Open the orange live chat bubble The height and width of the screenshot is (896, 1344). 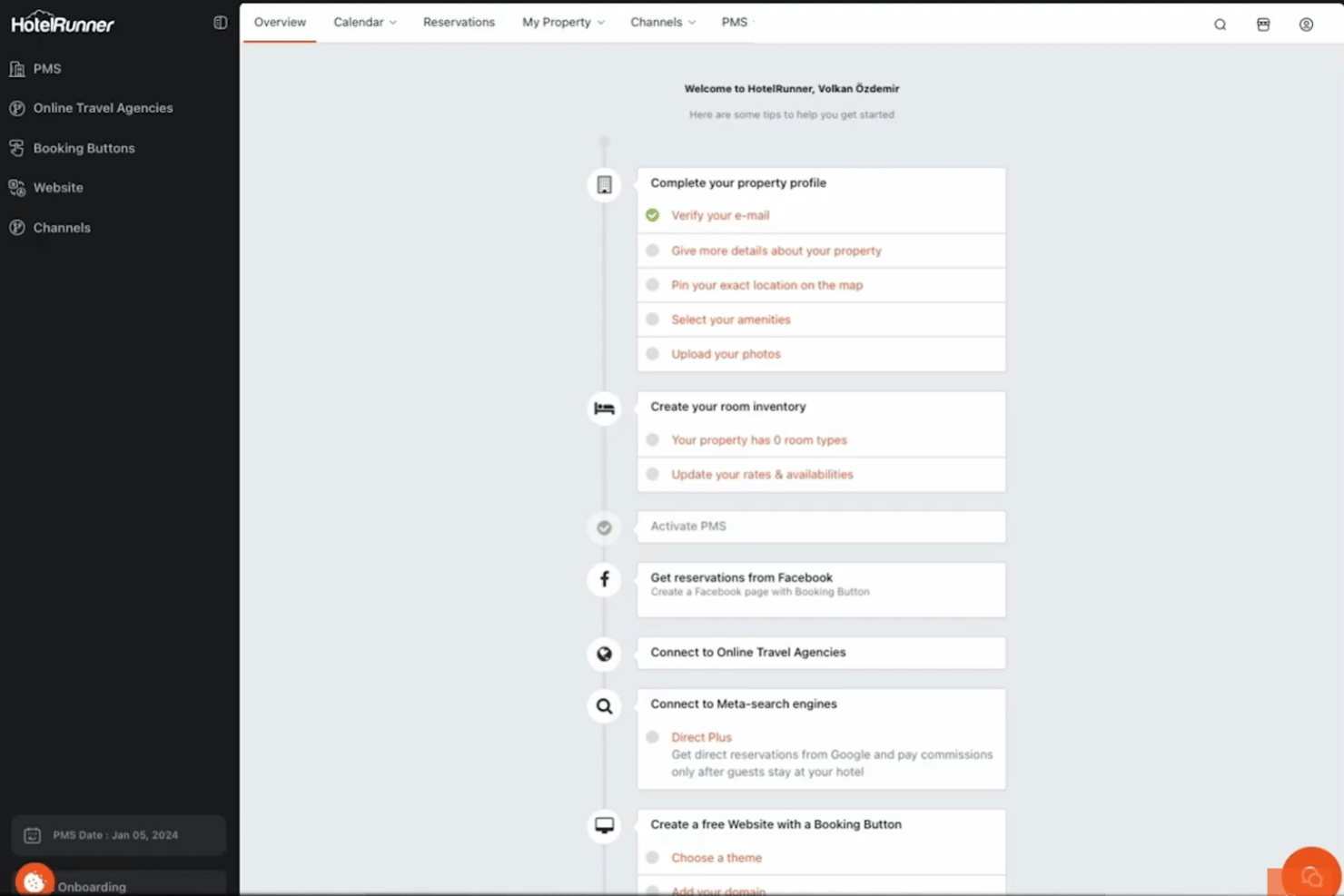click(1311, 875)
